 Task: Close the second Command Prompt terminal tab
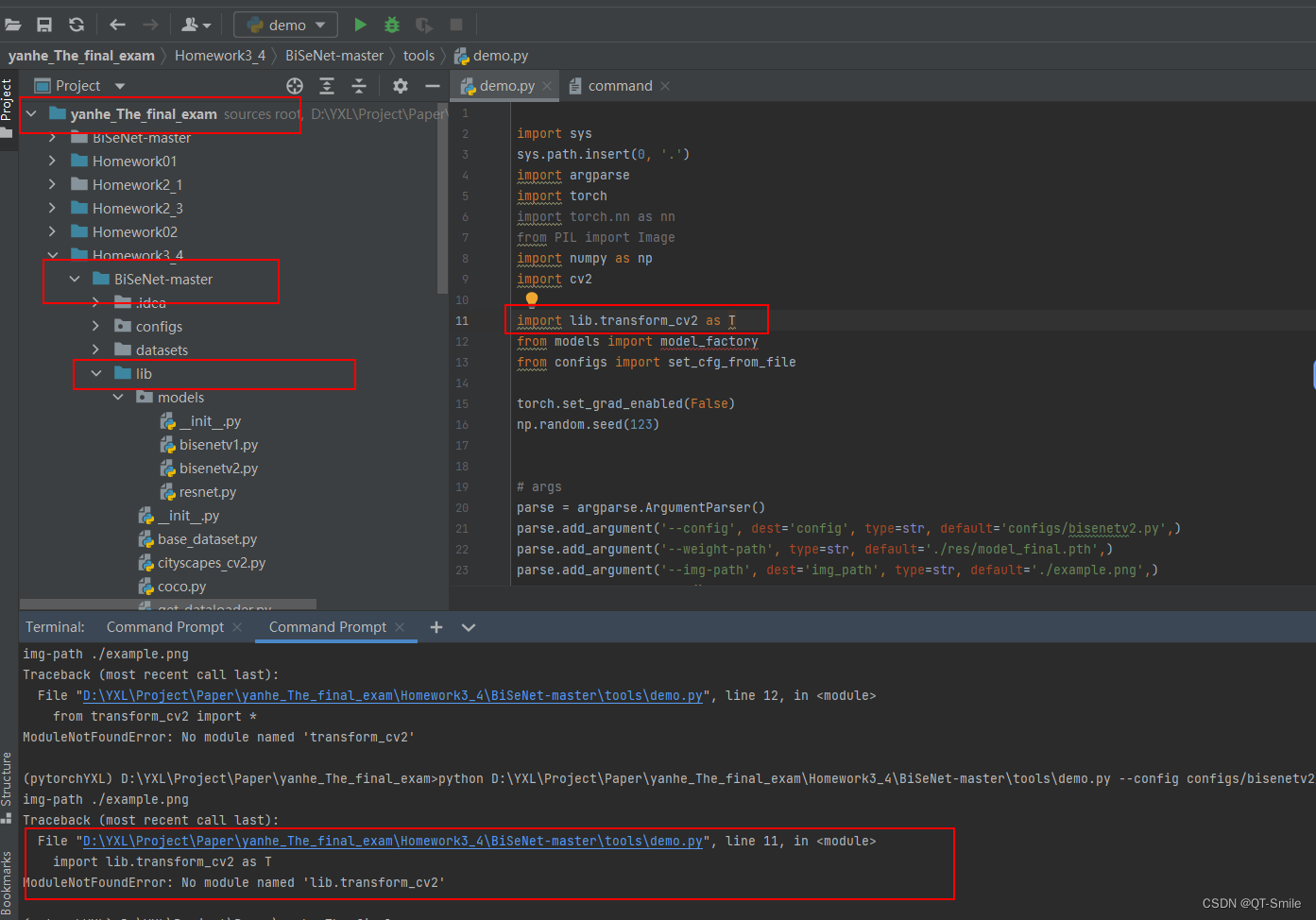coord(401,627)
